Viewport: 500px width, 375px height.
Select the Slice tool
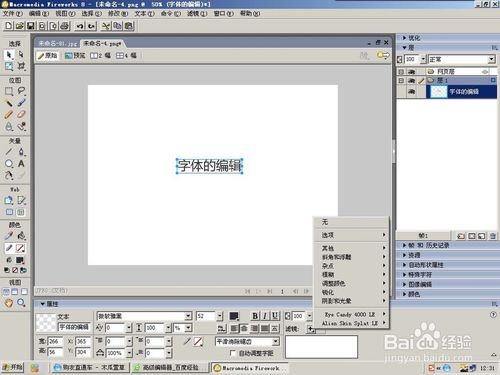click(x=21, y=200)
